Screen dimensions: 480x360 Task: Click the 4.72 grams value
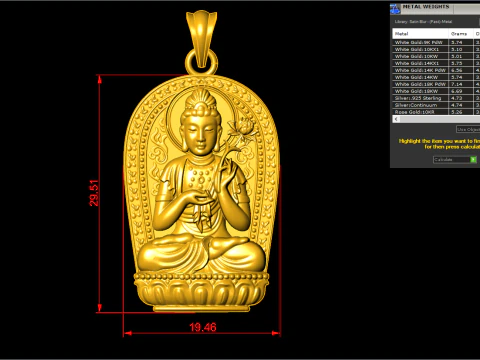(x=457, y=98)
